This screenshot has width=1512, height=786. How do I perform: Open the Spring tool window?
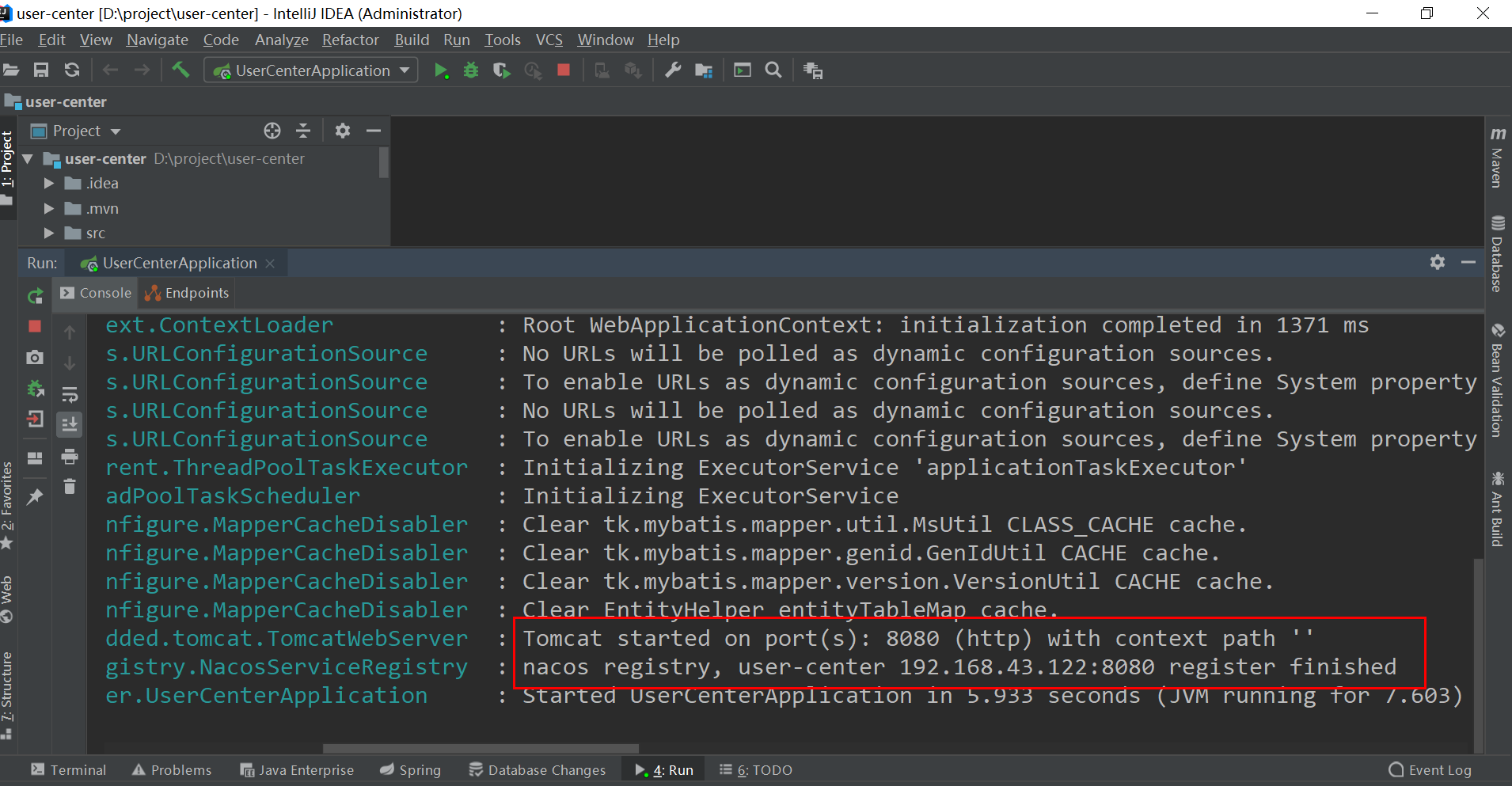pos(410,770)
